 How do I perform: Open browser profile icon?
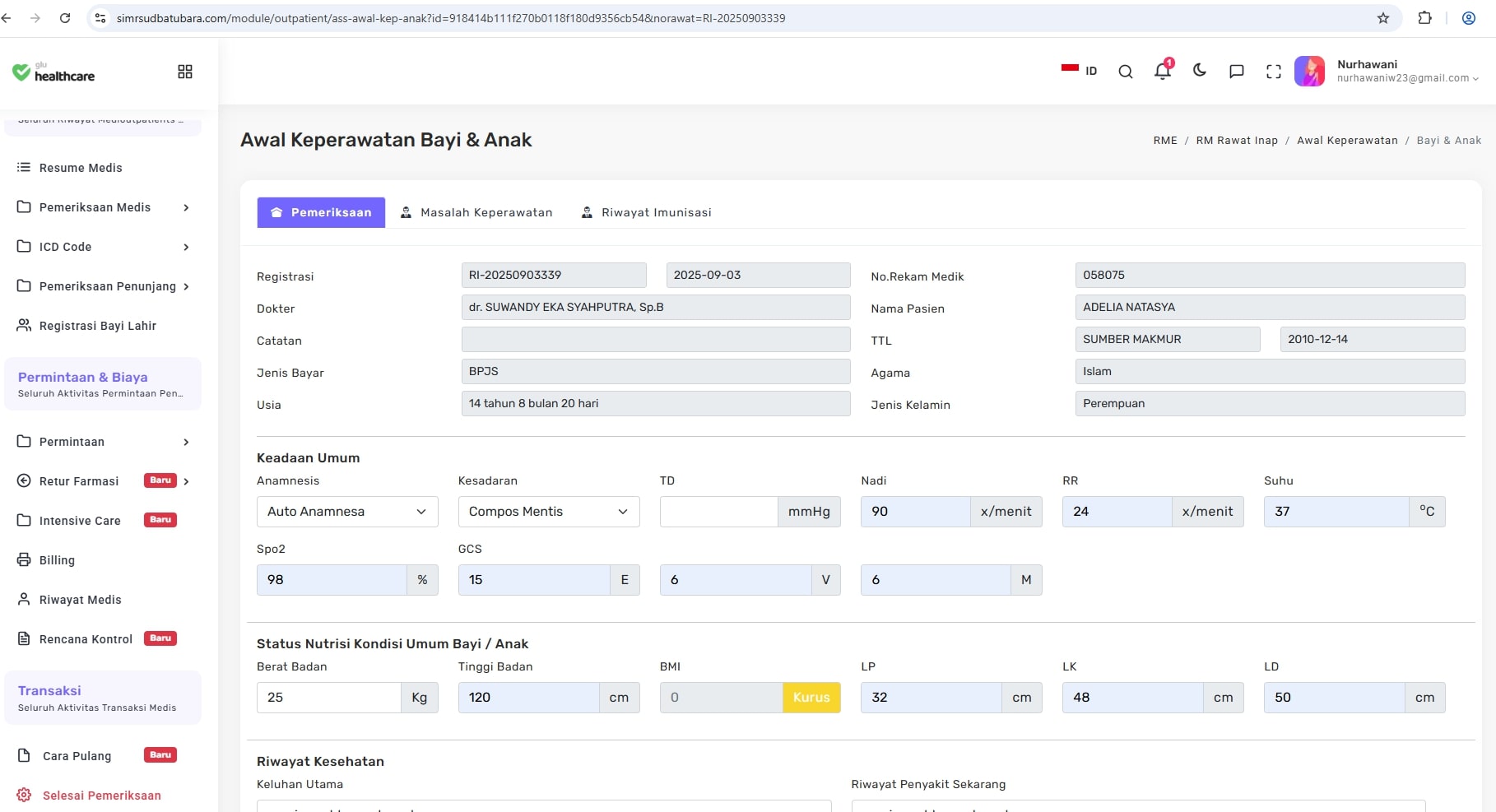point(1468,18)
